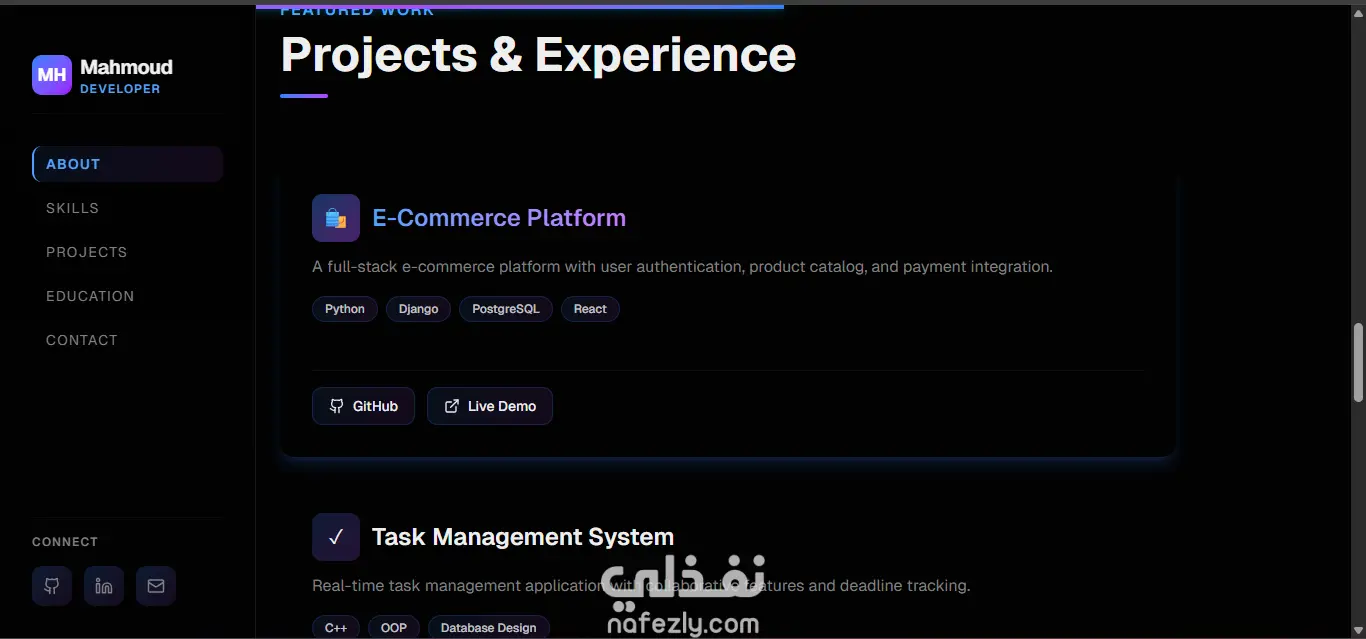Open the GitHub icon under Connect

52,586
